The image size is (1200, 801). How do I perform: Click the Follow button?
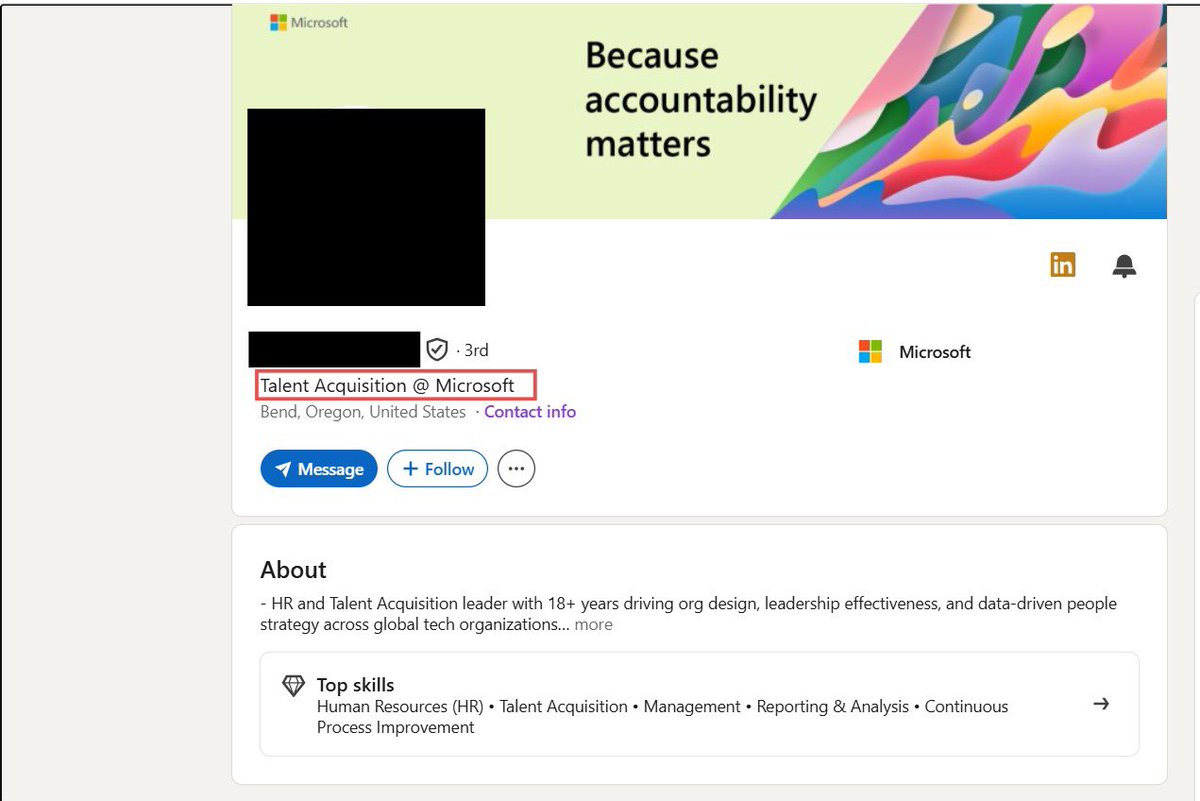(x=437, y=469)
